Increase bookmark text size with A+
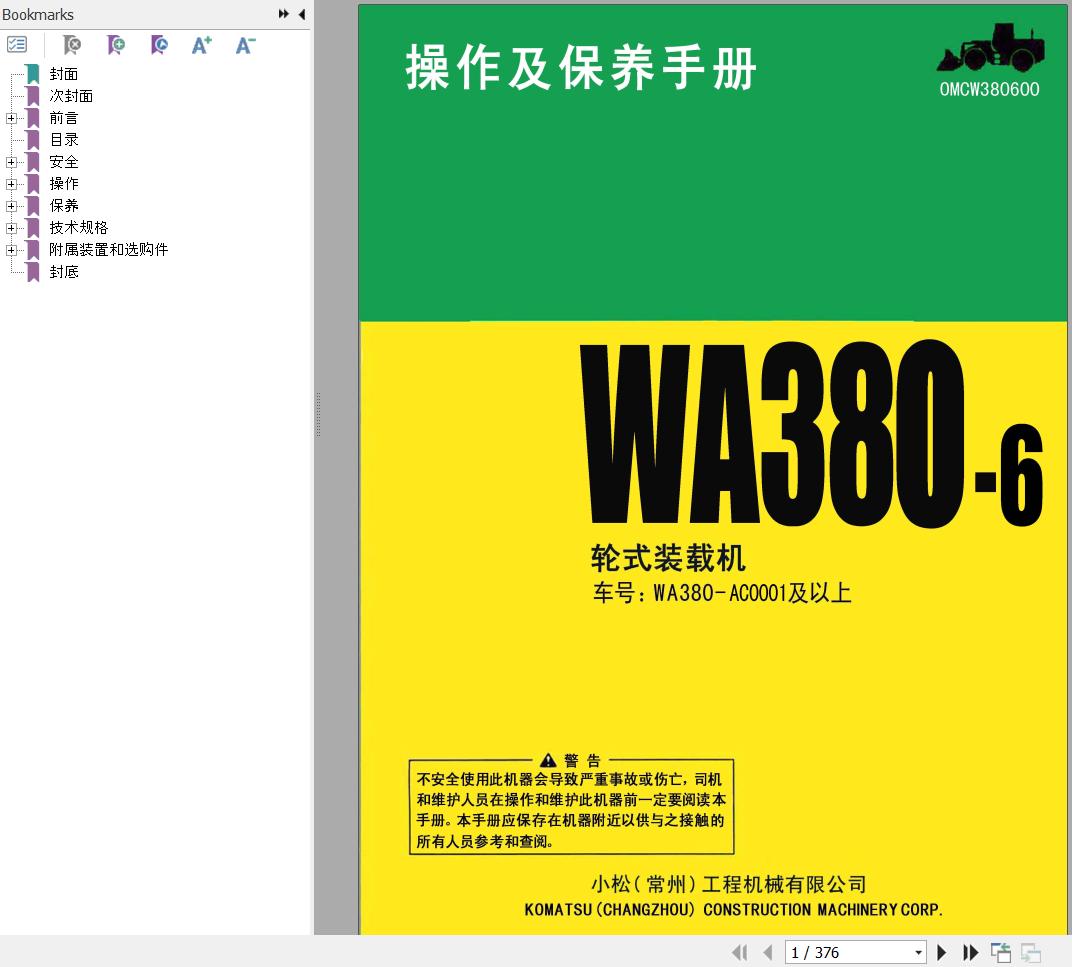 pos(202,45)
